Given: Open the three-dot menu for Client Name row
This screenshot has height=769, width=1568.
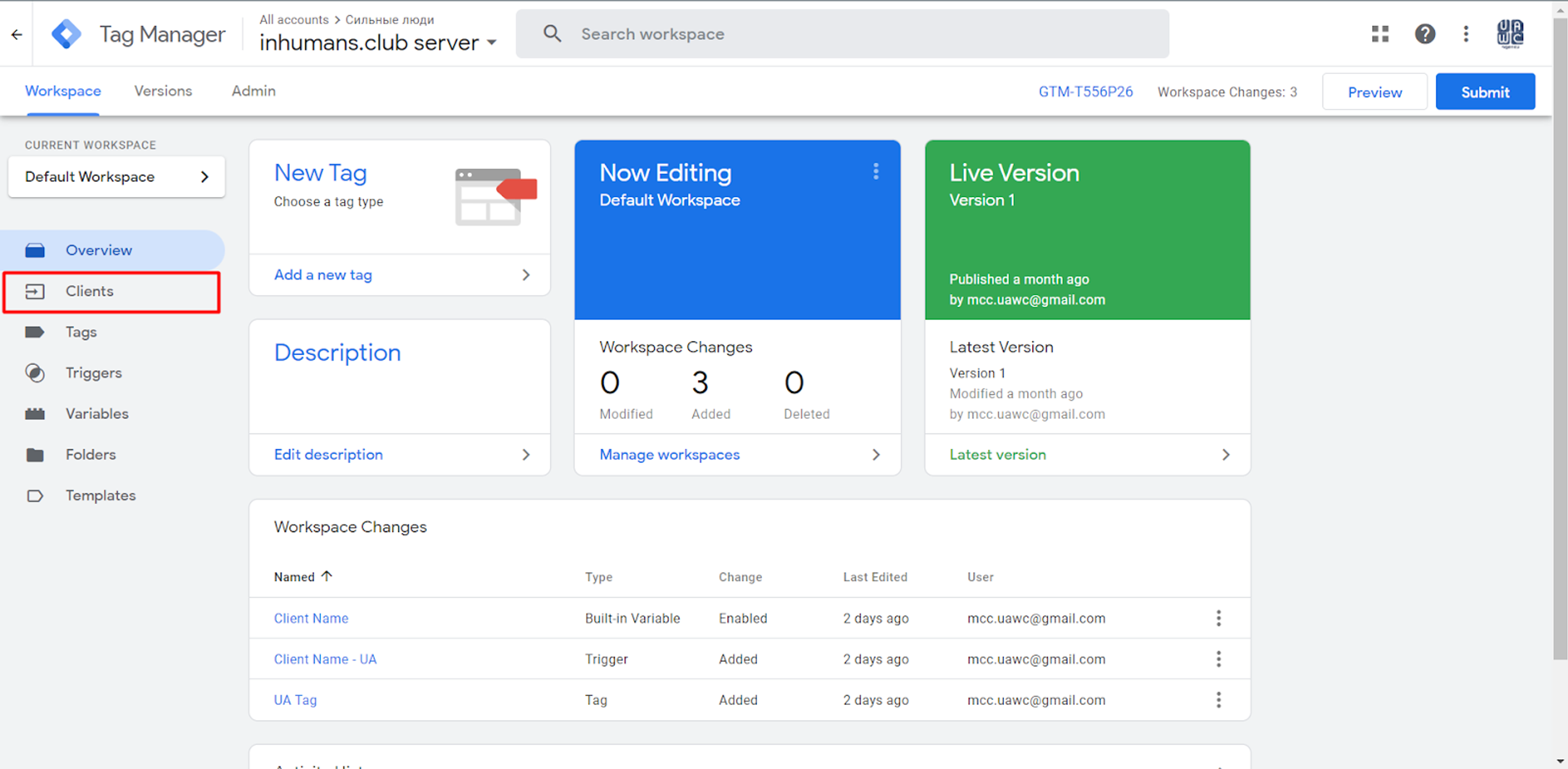Looking at the screenshot, I should (x=1218, y=618).
